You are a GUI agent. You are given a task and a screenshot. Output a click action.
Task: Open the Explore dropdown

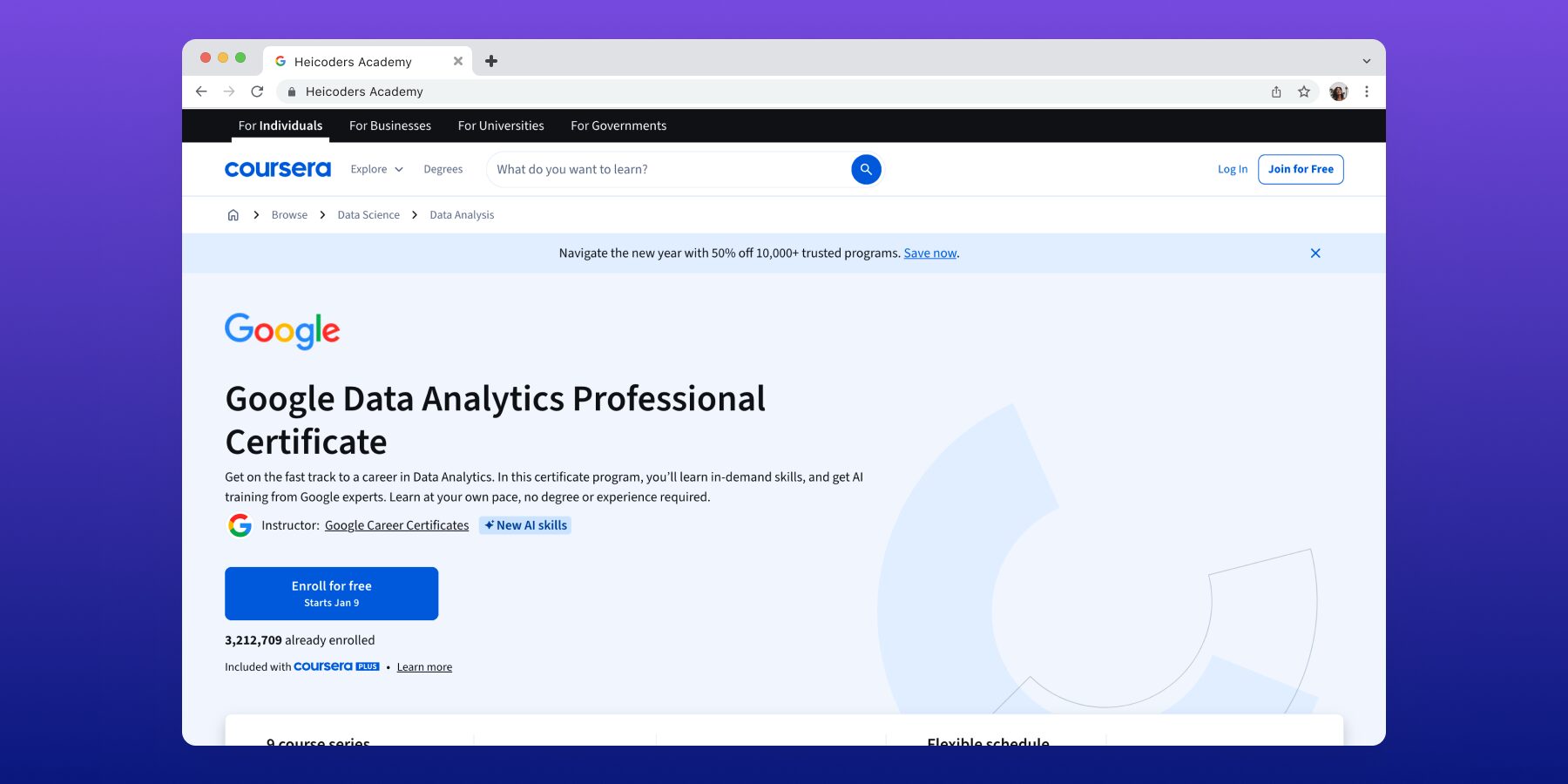[x=375, y=169]
